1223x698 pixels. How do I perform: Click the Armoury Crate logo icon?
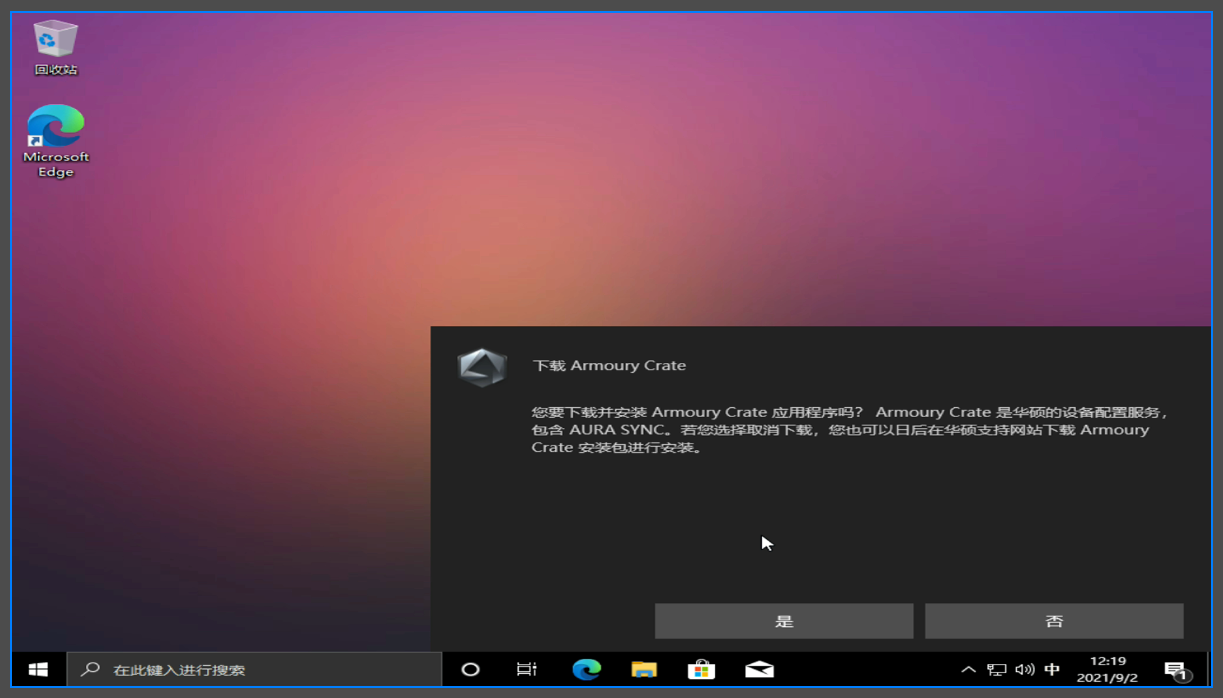482,367
